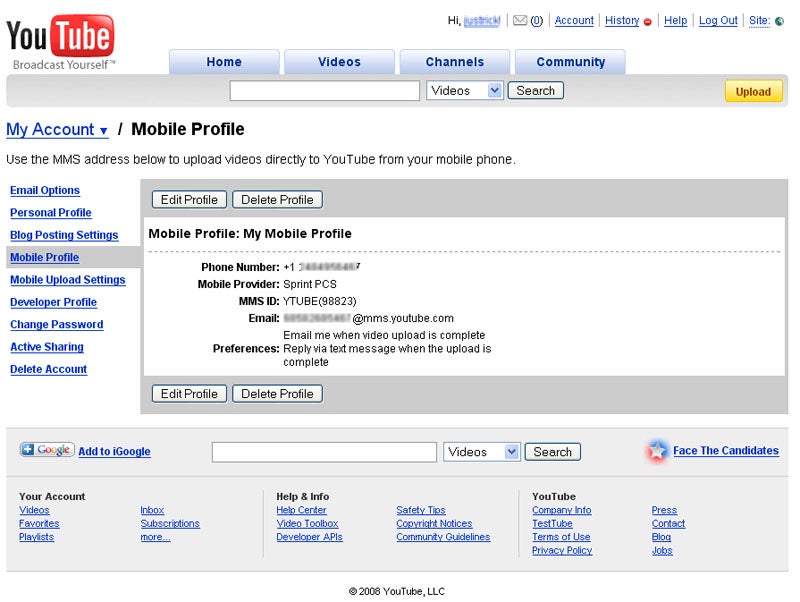Open the Help link in header
The width and height of the screenshot is (800, 602).
point(676,20)
